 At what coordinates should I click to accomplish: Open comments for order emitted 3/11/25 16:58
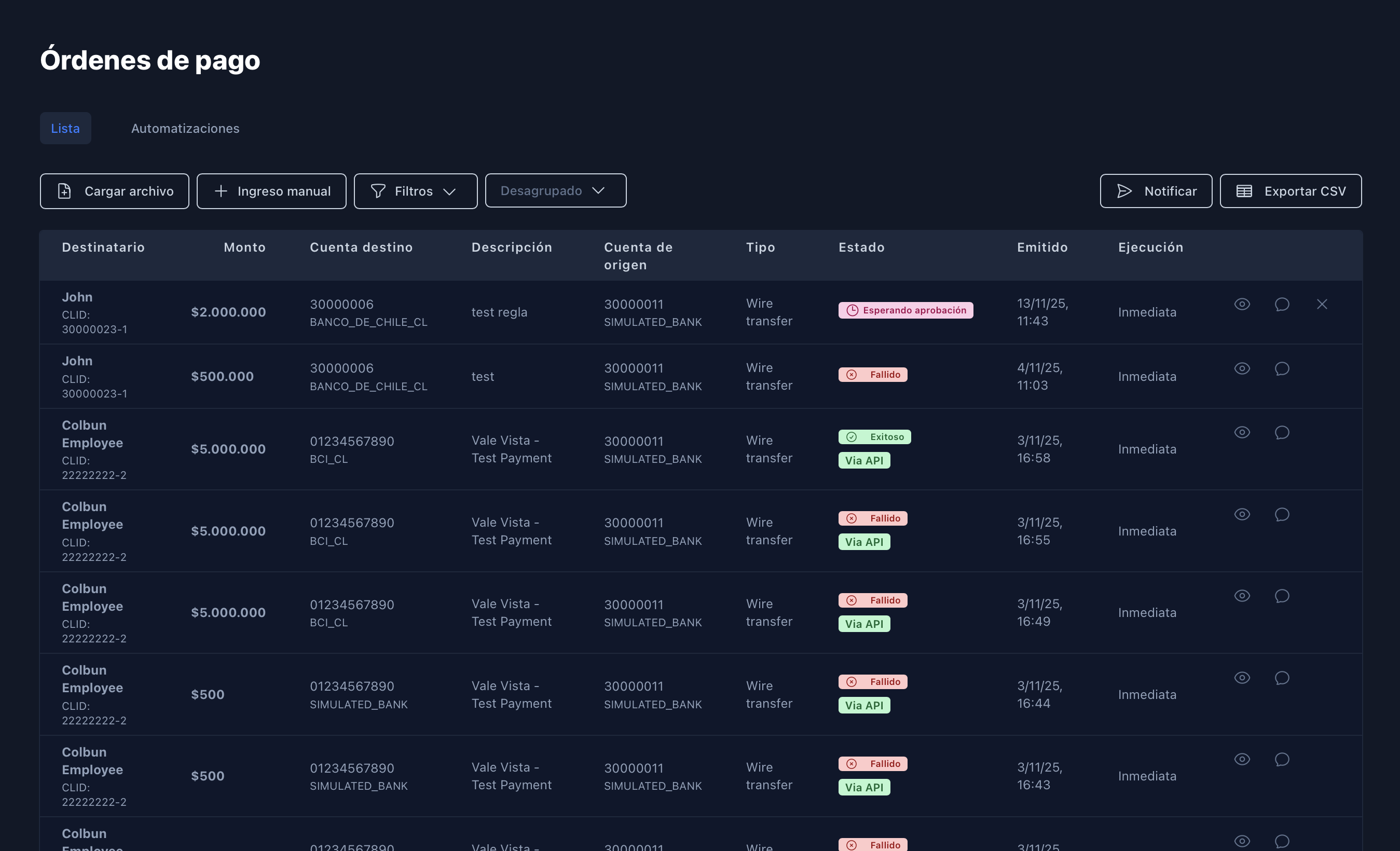(1282, 432)
